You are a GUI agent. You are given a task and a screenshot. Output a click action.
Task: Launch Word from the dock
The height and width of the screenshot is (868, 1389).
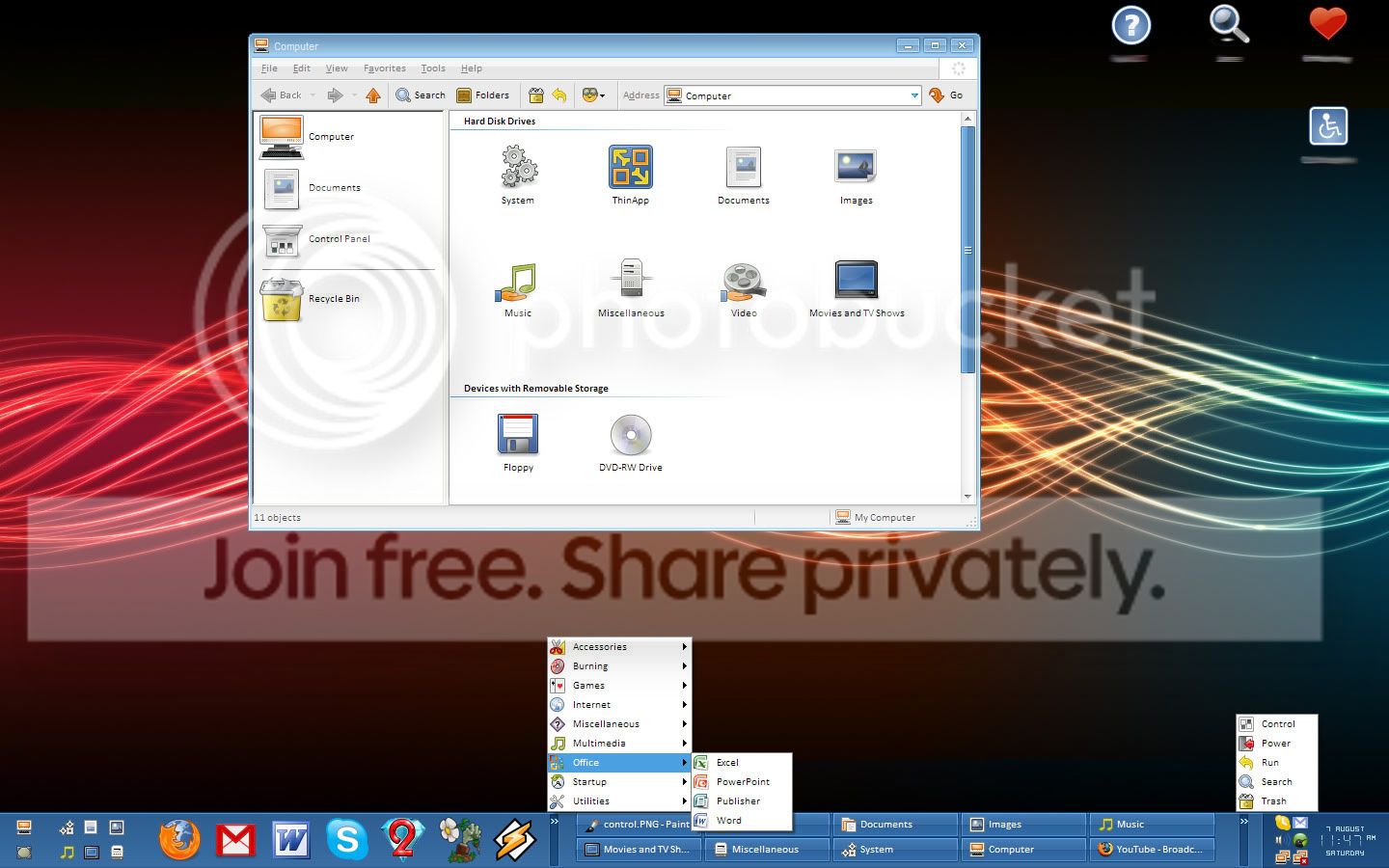click(290, 840)
